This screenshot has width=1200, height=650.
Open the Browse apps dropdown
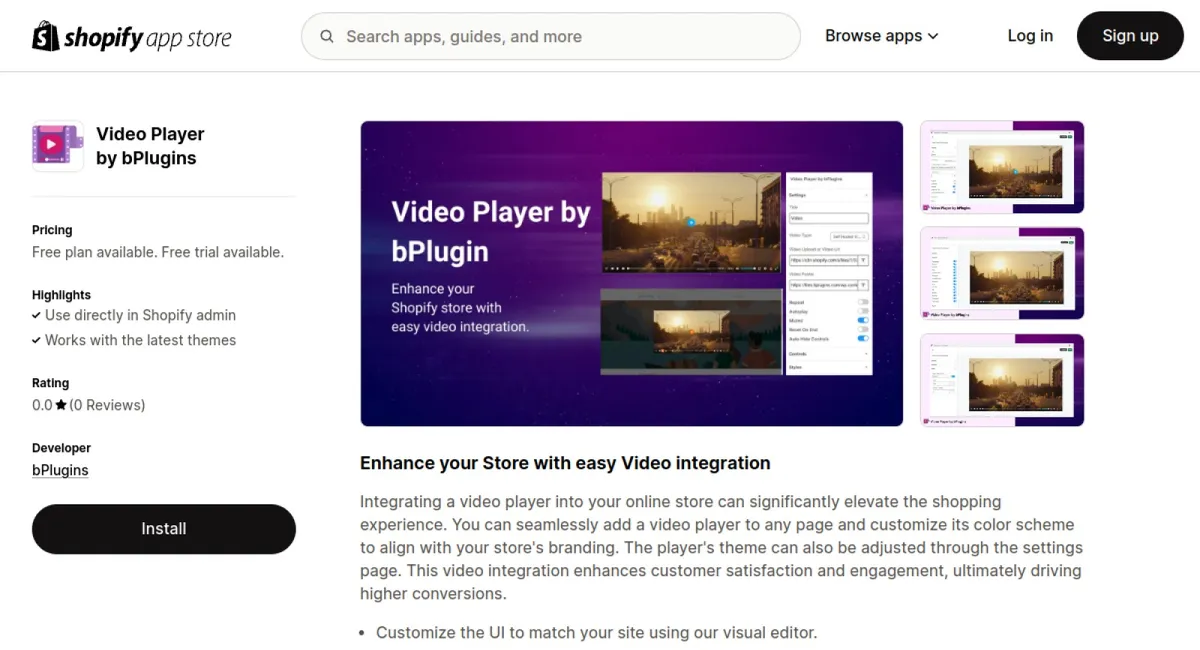tap(880, 36)
